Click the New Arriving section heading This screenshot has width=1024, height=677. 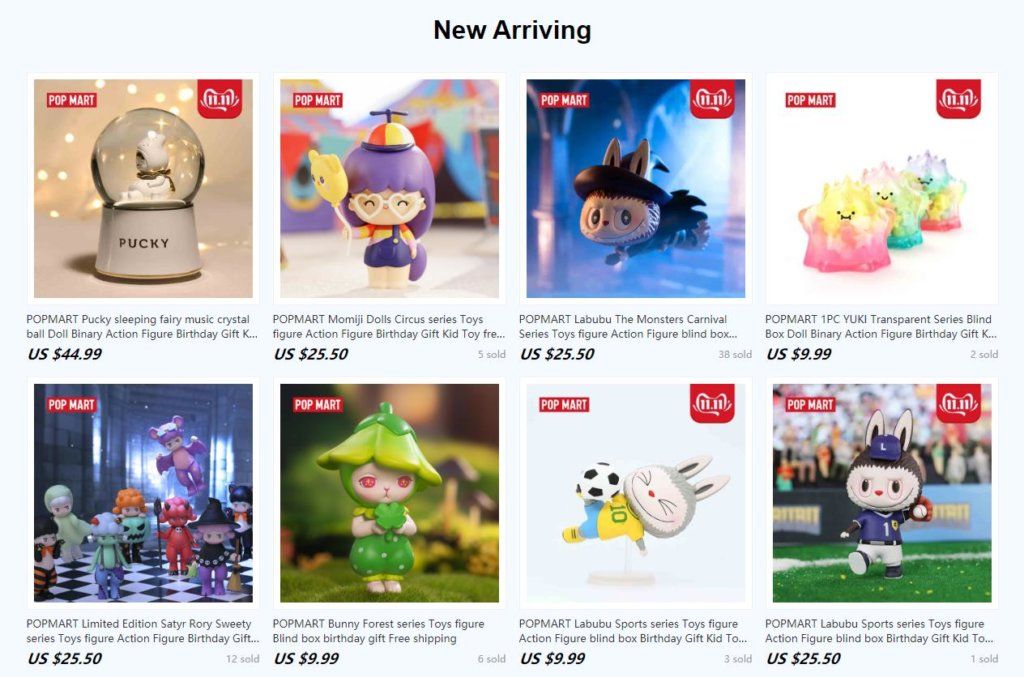[x=513, y=30]
